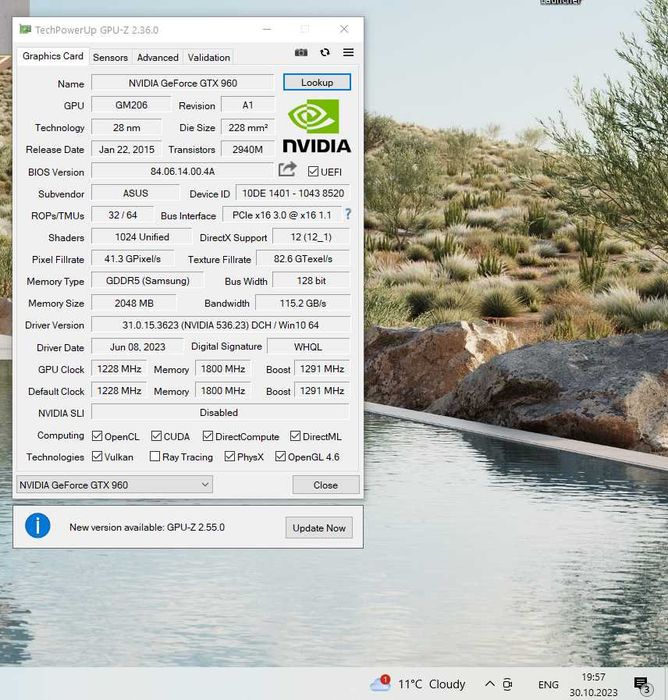Click the Name field NVIDIA GeForce GTX 960

tap(183, 83)
